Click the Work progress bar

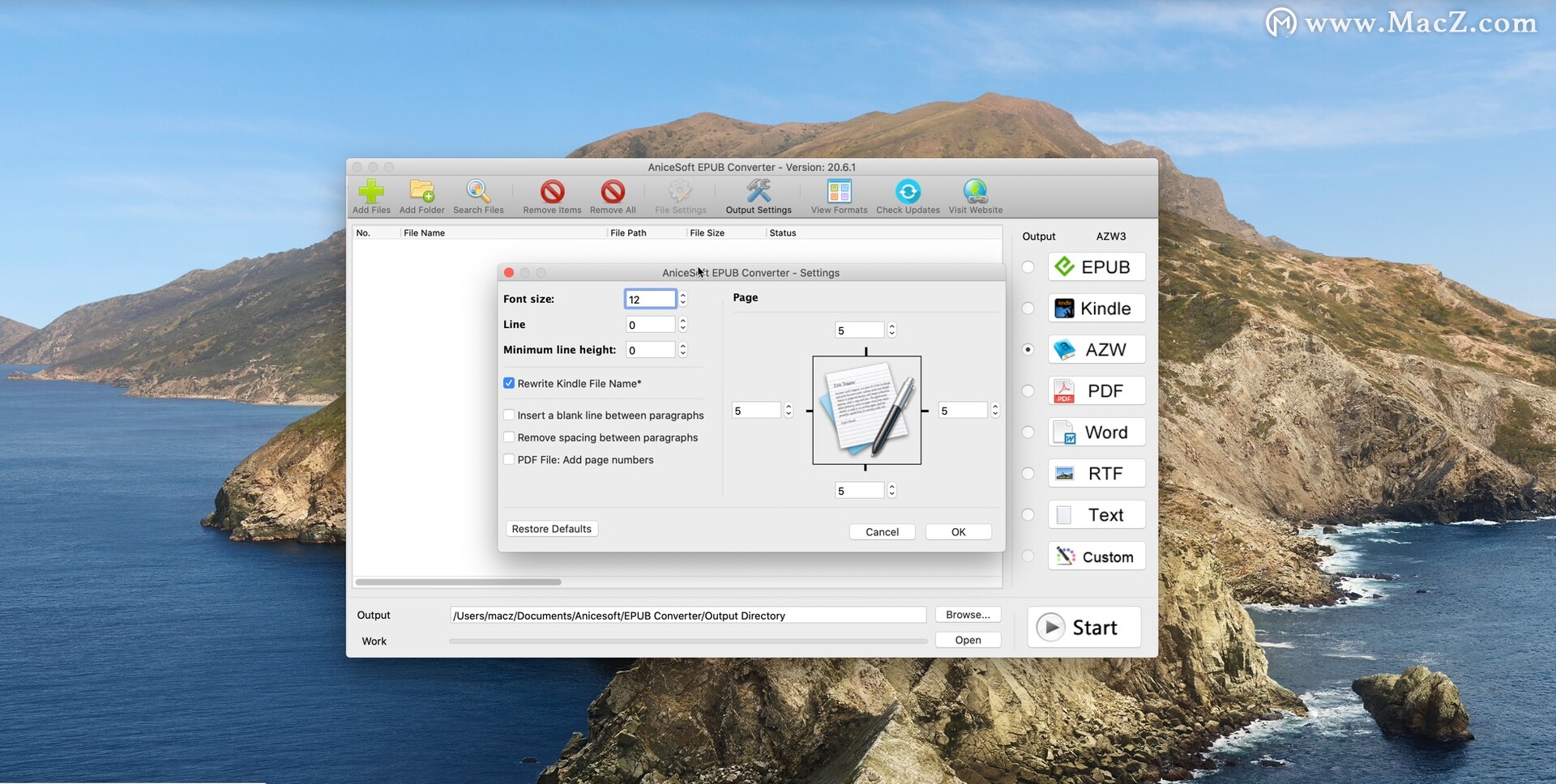coord(688,641)
